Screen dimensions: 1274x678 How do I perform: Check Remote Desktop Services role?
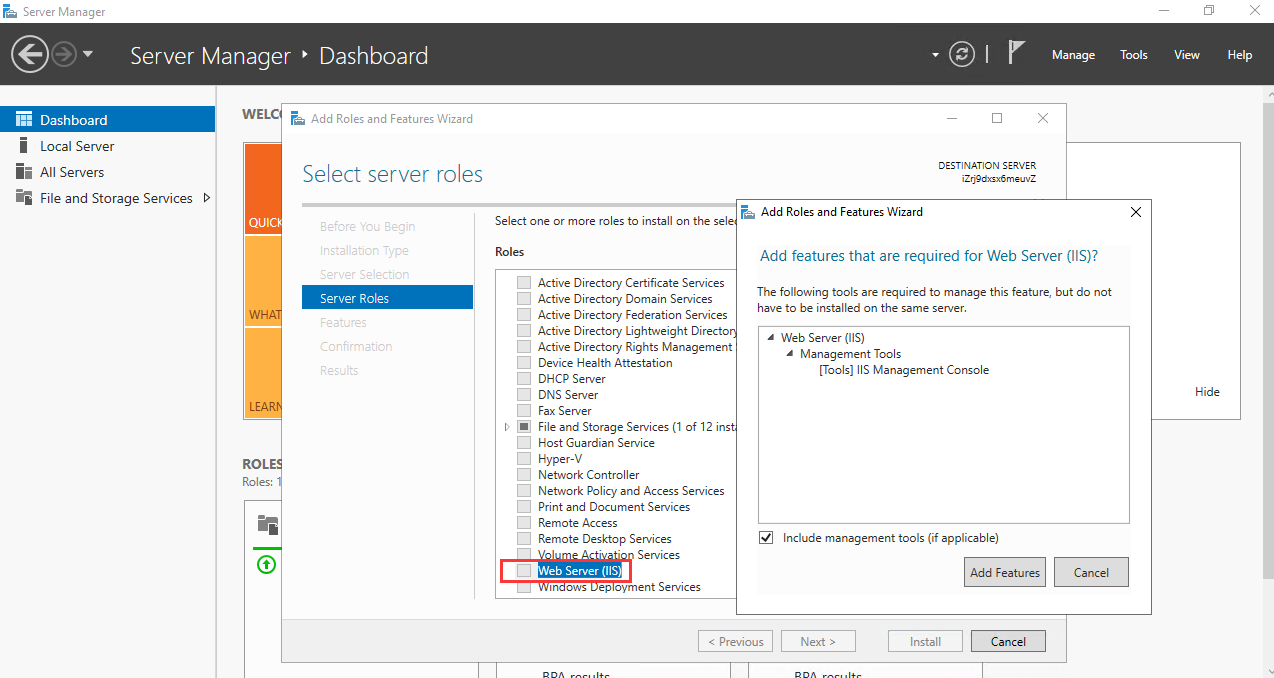point(524,538)
